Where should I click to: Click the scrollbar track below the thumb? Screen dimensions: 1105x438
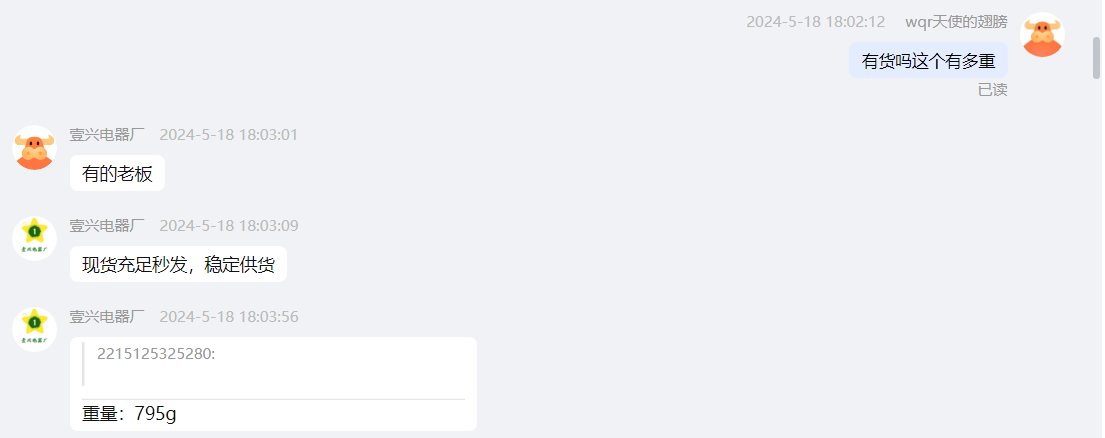pyautogui.click(x=1096, y=258)
